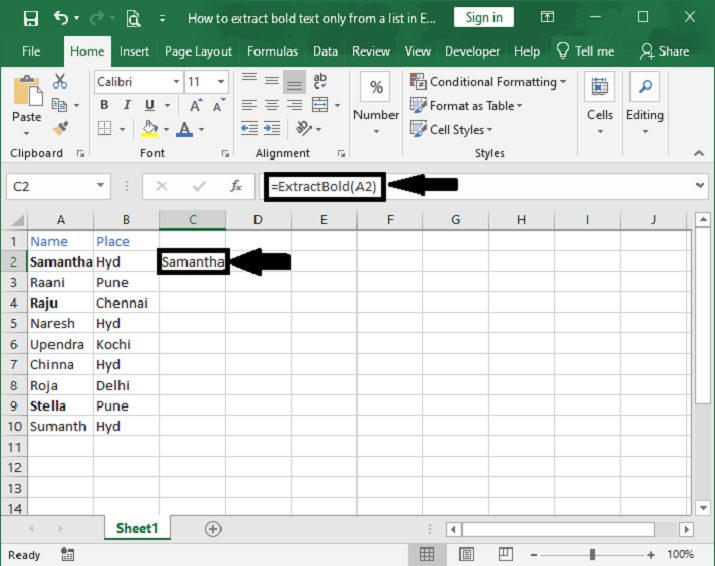
Task: Toggle Wrap Text on the cell
Action: pos(320,81)
